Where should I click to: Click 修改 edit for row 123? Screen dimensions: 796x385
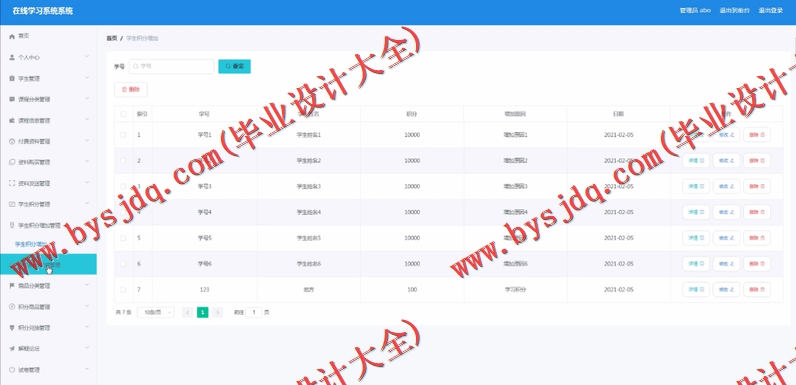(726, 290)
